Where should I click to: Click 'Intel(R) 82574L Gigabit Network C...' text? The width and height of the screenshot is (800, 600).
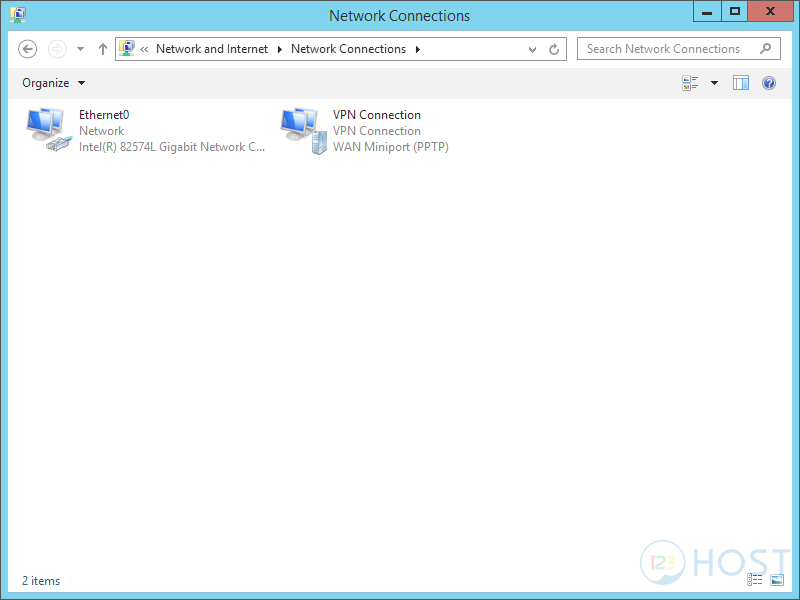(172, 147)
